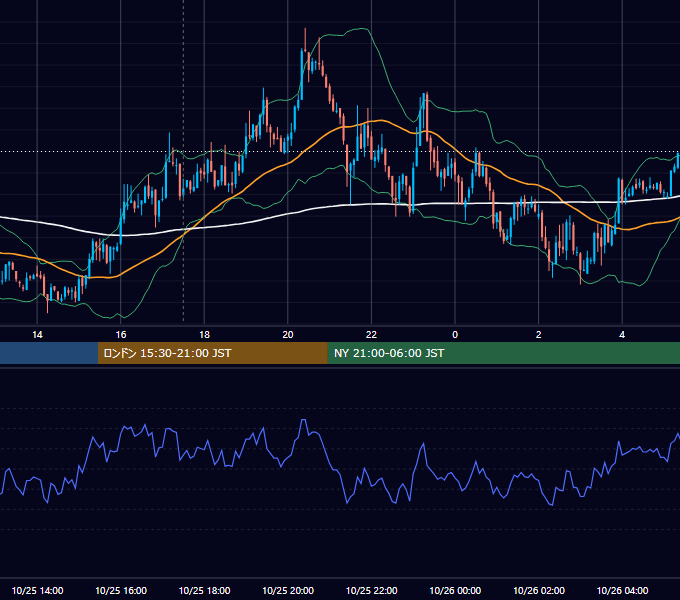Click the hour label 18 on the chart axis
The image size is (680, 600).
204,335
